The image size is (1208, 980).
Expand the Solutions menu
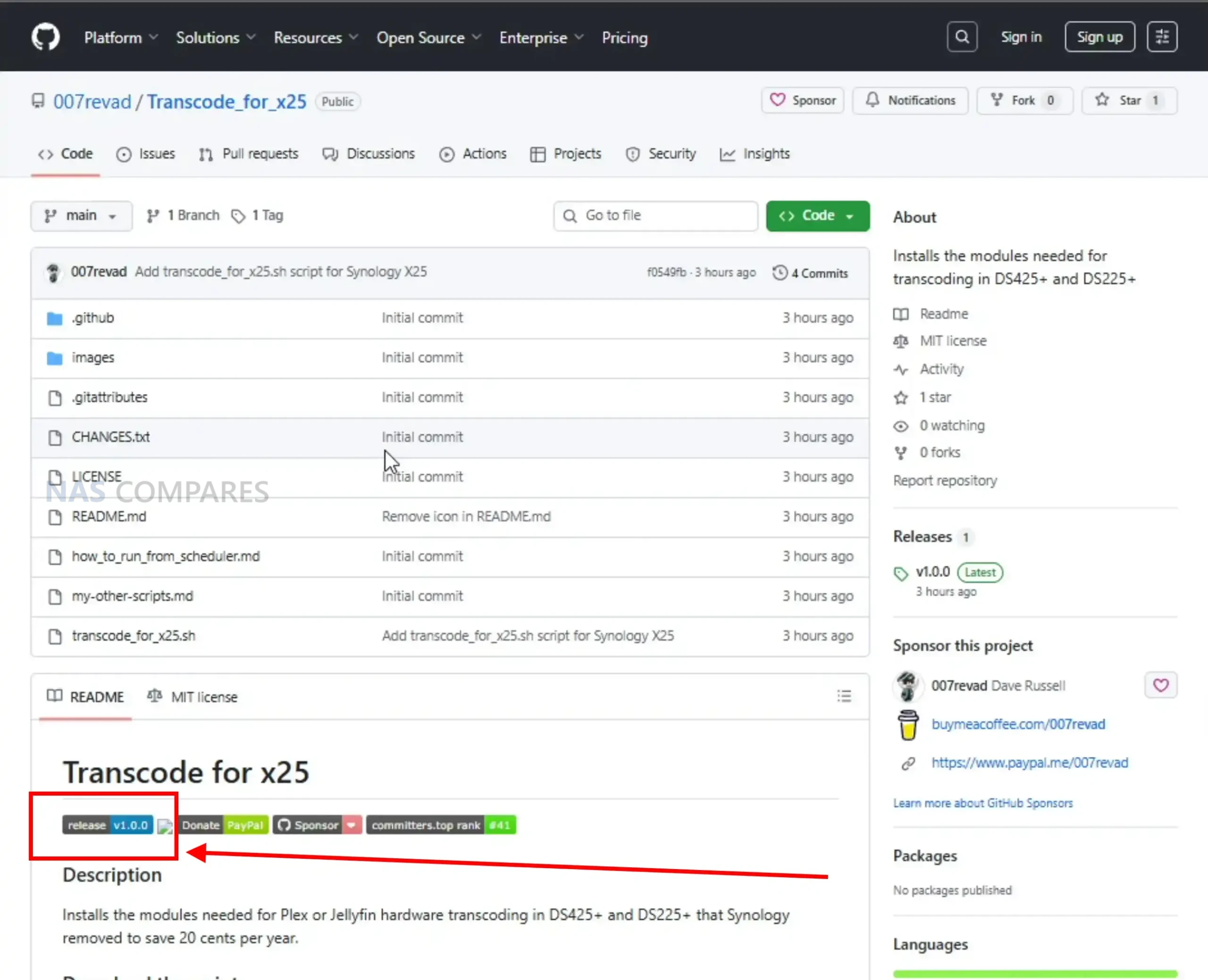(216, 38)
